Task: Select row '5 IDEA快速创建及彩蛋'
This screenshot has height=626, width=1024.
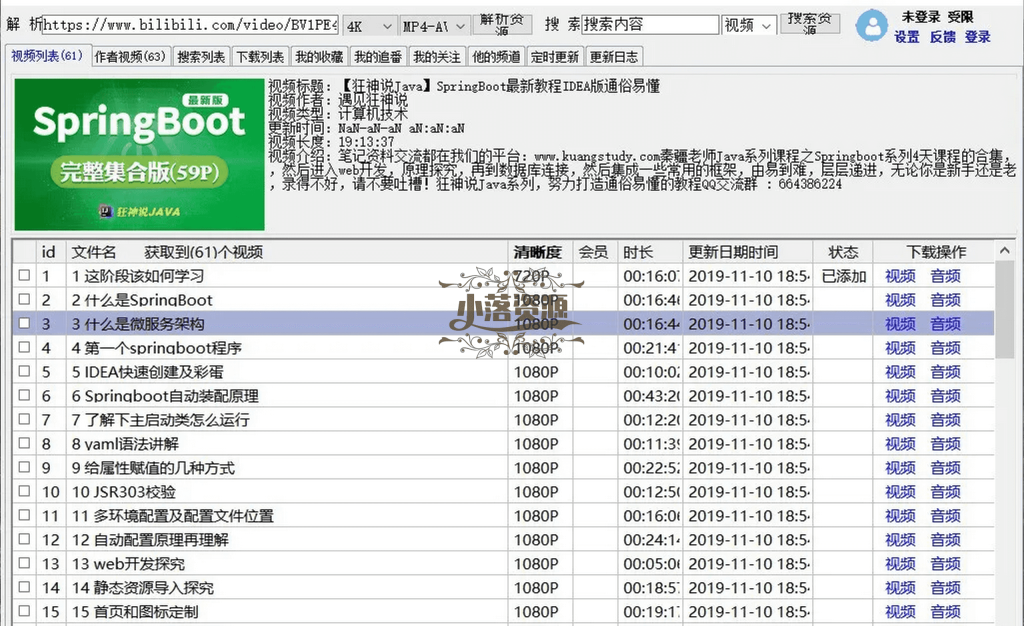Action: pyautogui.click(x=503, y=371)
